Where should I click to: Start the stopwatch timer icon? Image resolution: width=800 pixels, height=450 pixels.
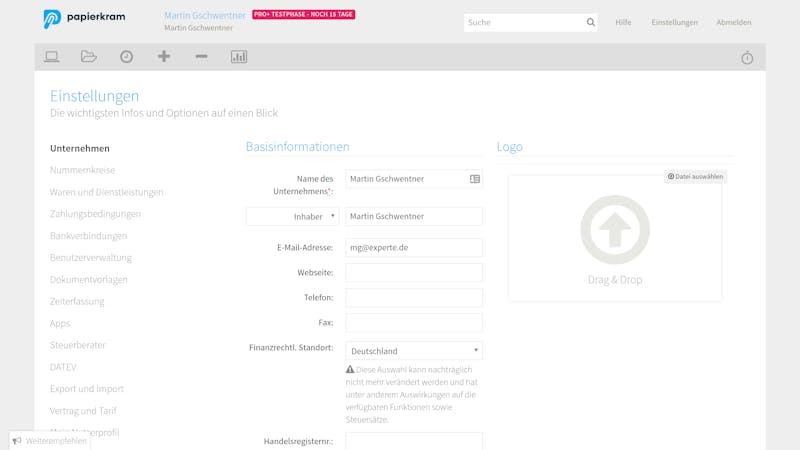pos(747,58)
